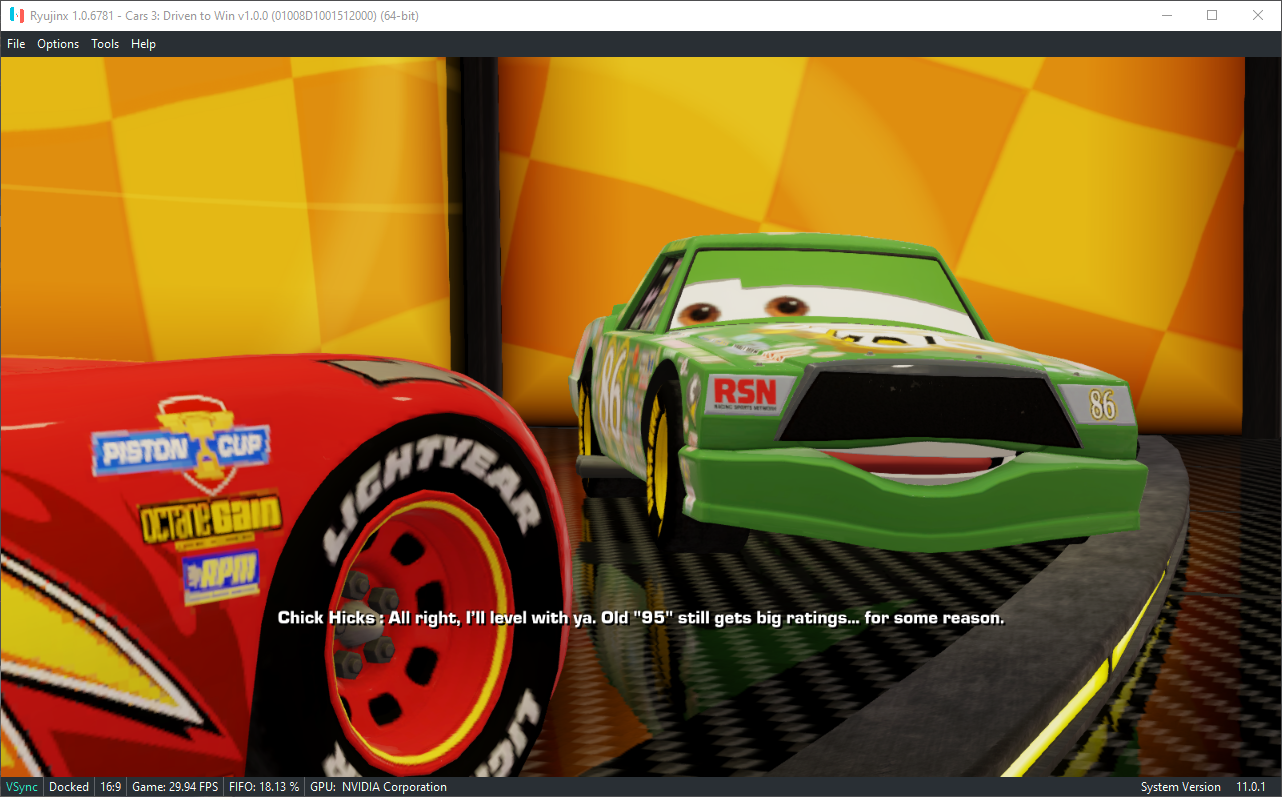Click the Ryujinx app icon in title bar
The height and width of the screenshot is (797, 1282).
click(x=16, y=15)
